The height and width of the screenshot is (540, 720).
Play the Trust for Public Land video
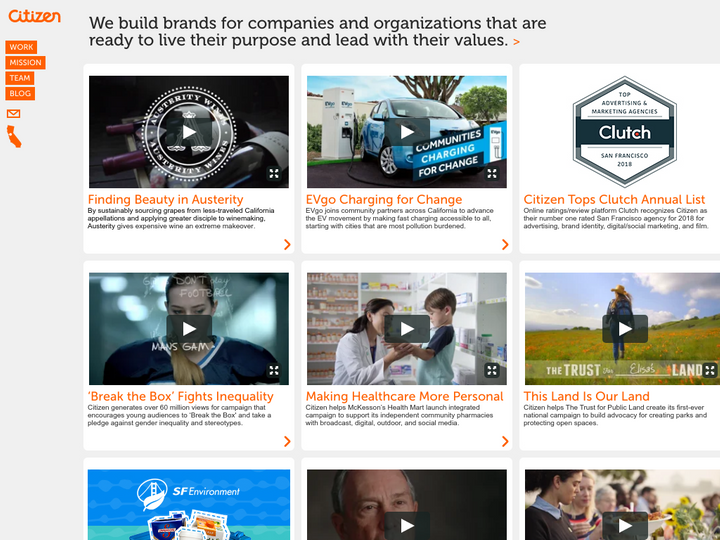click(624, 329)
